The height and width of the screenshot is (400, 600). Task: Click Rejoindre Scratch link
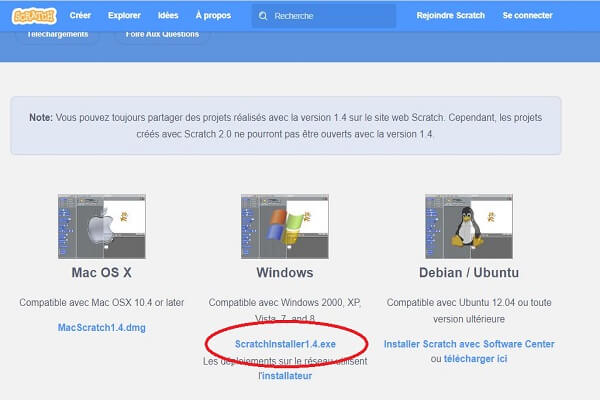tap(451, 15)
